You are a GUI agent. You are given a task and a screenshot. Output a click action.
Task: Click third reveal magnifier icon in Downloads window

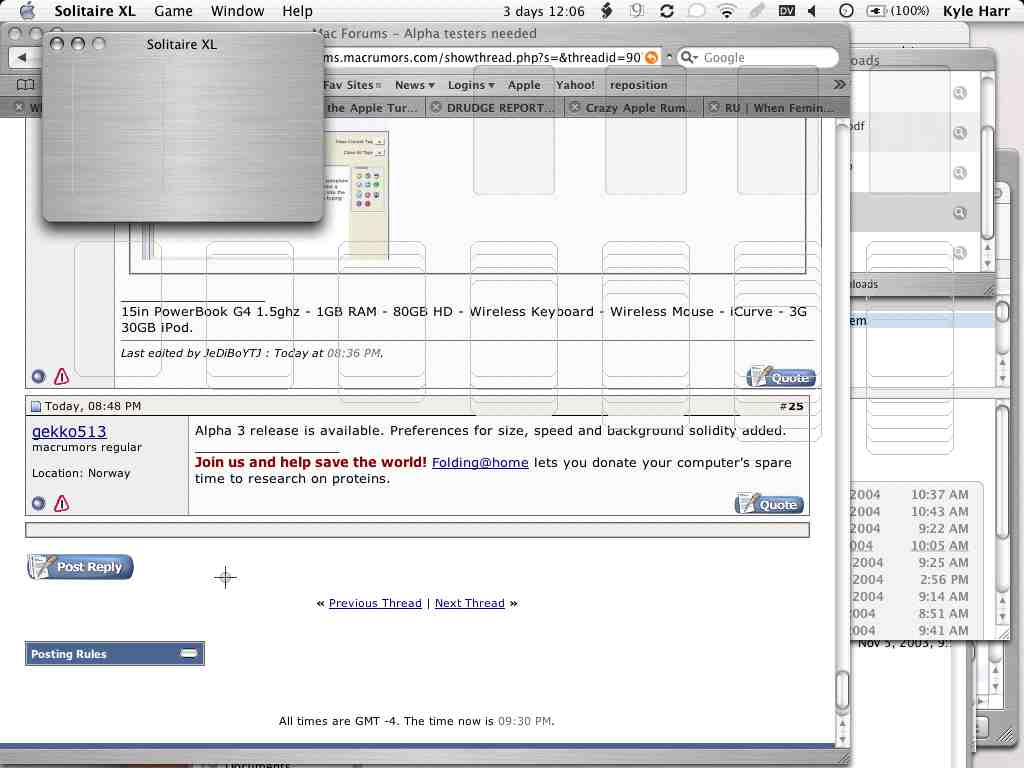pos(959,172)
